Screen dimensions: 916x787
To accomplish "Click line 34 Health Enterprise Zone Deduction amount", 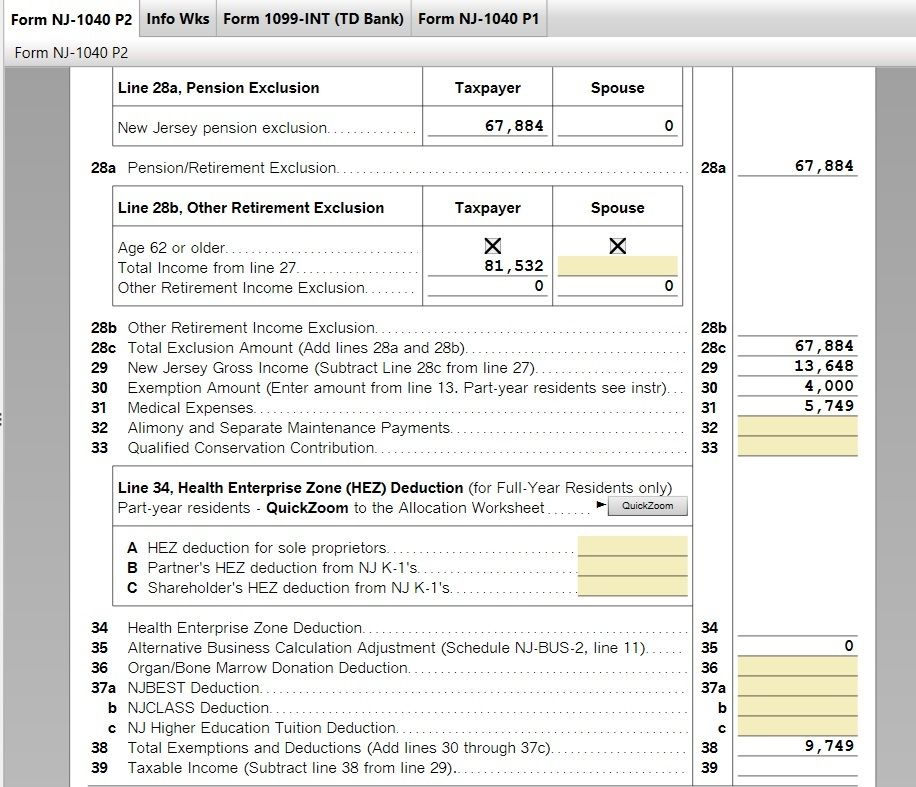I will point(797,626).
